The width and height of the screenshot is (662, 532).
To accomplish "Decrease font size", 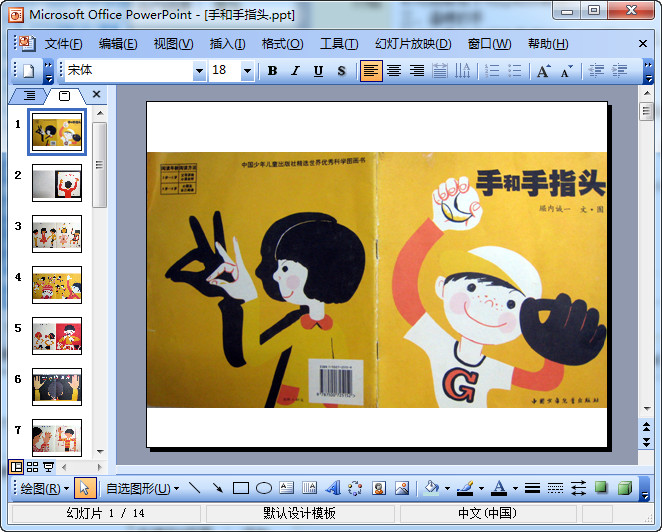I will pos(567,71).
